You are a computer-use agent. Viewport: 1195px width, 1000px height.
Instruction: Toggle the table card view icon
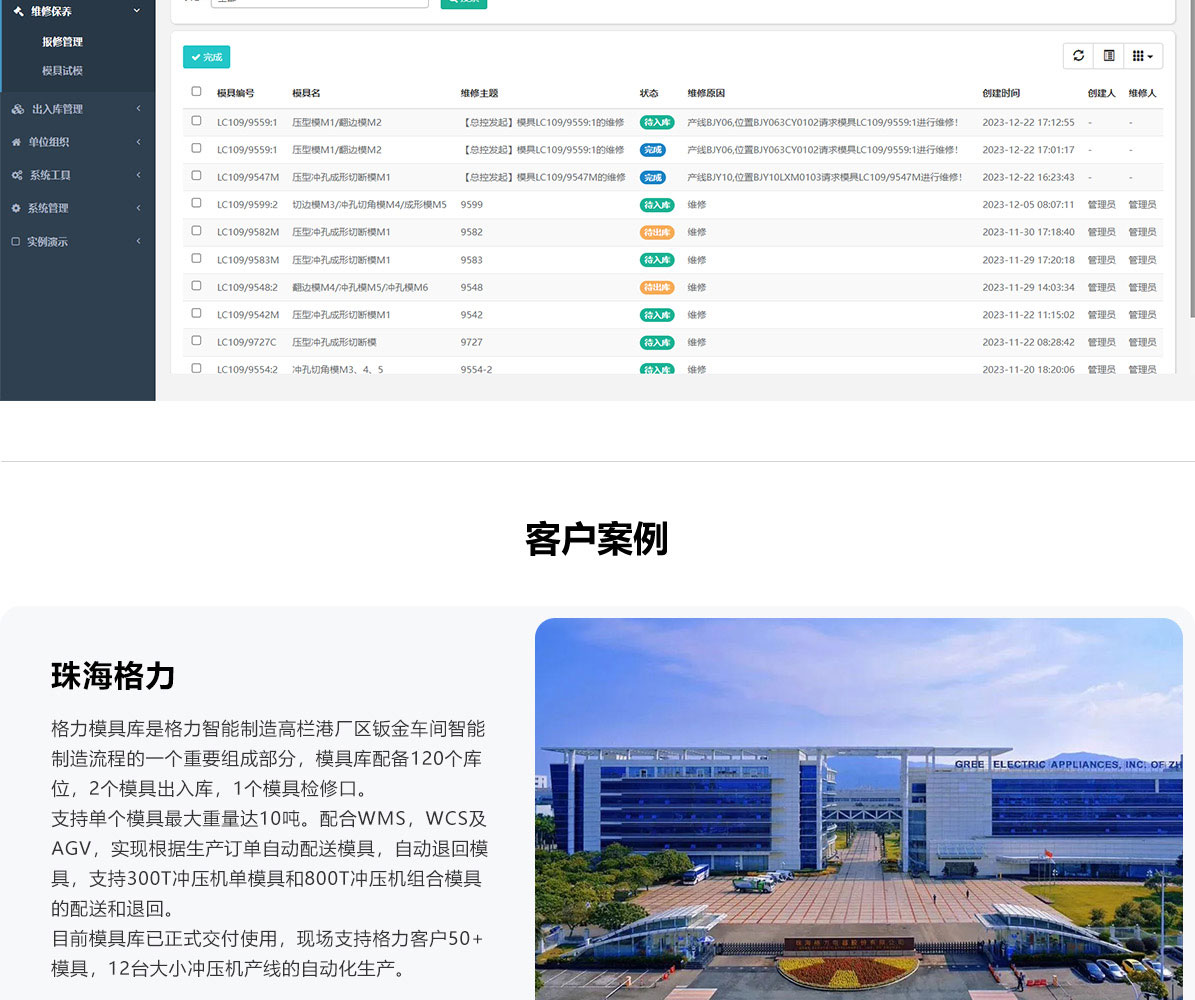(1109, 56)
